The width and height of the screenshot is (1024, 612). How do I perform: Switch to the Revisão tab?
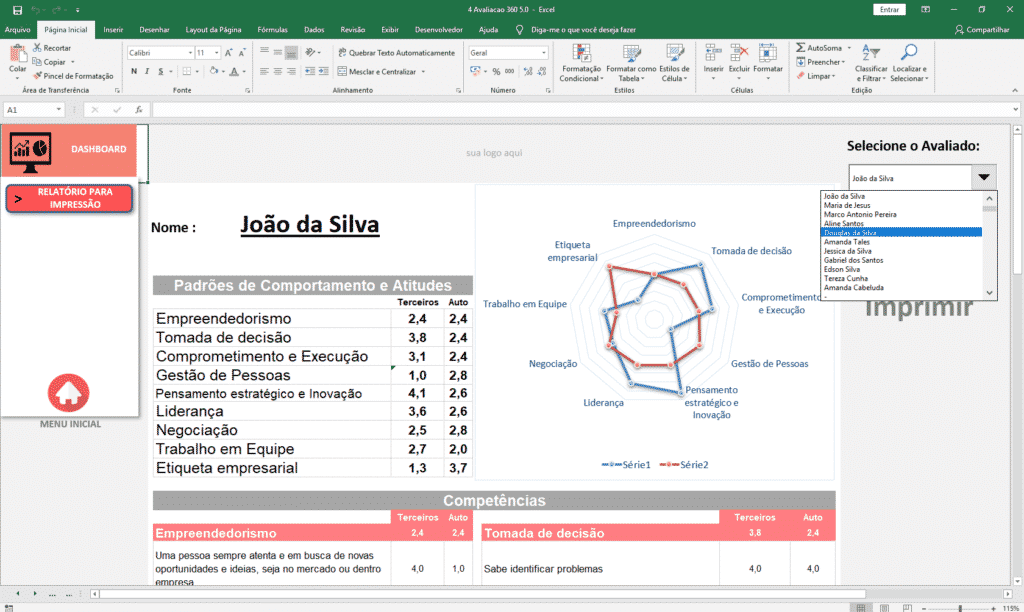click(x=353, y=29)
